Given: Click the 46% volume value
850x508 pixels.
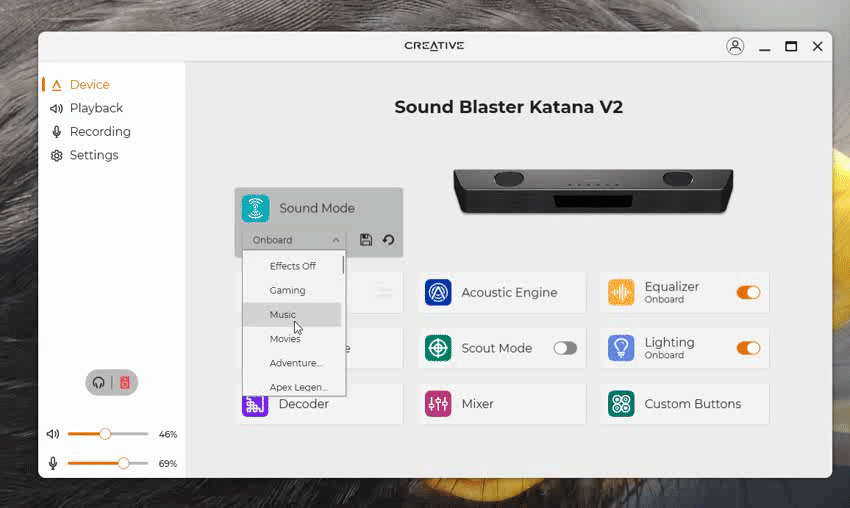Looking at the screenshot, I should pos(168,434).
